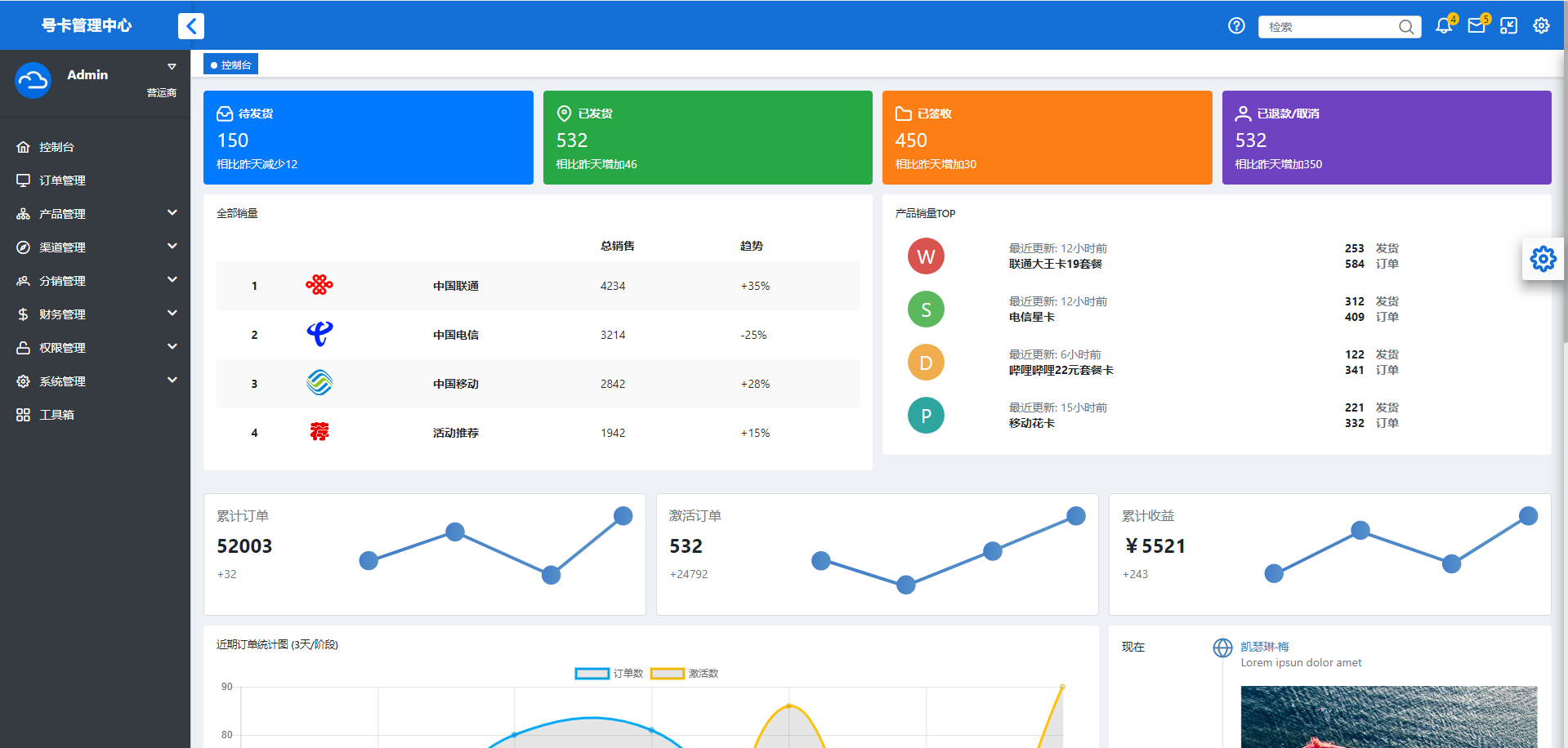Viewport: 1568px width, 748px height.
Task: Click the 活动推荐 red logo
Action: (x=319, y=432)
